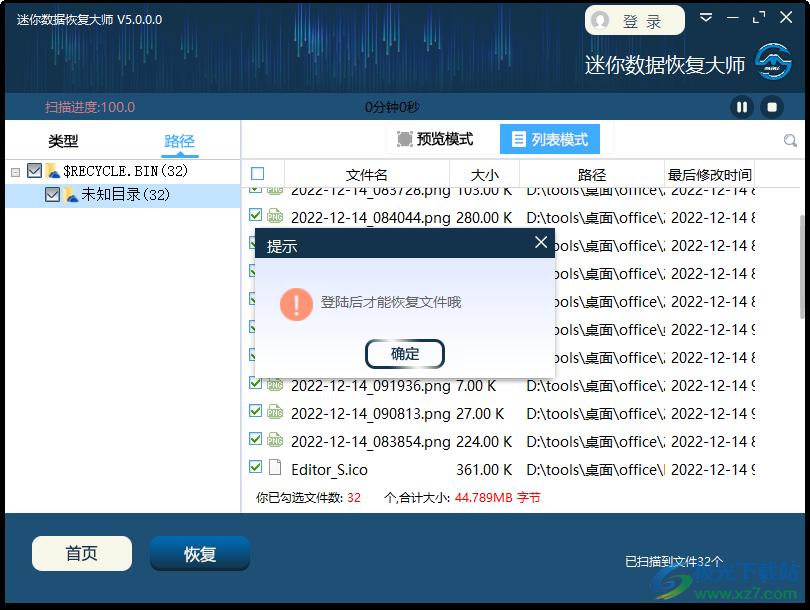Click the 确定 button in the prompt dialog
The width and height of the screenshot is (810, 610).
click(404, 353)
